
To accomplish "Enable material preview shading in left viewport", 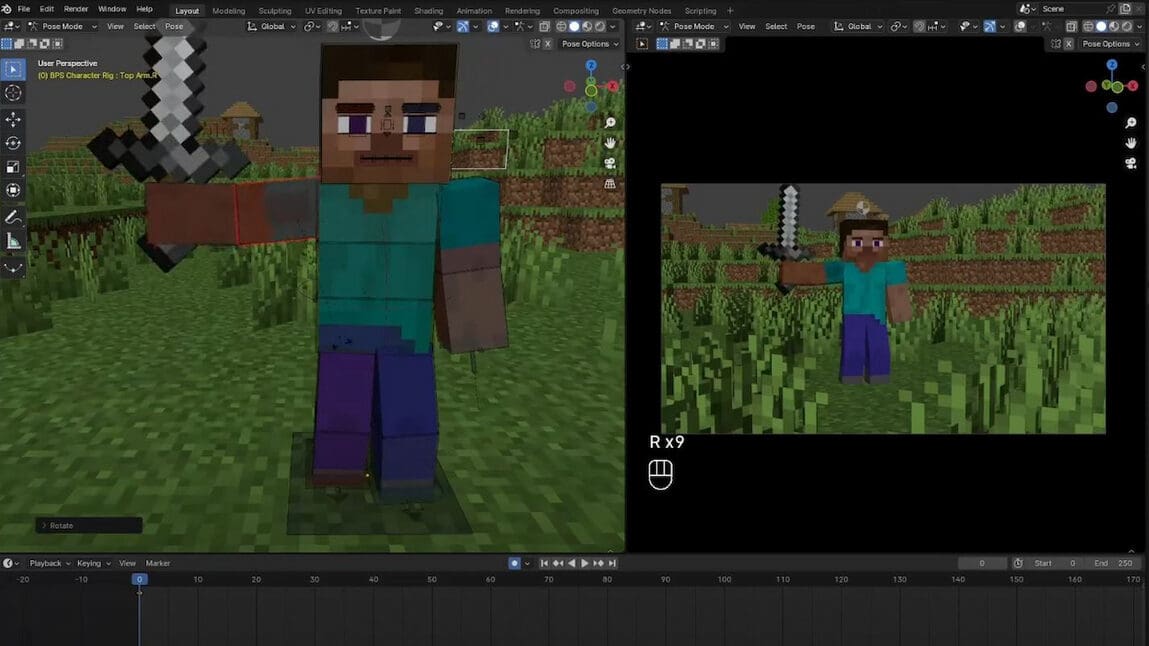I will pyautogui.click(x=587, y=26).
